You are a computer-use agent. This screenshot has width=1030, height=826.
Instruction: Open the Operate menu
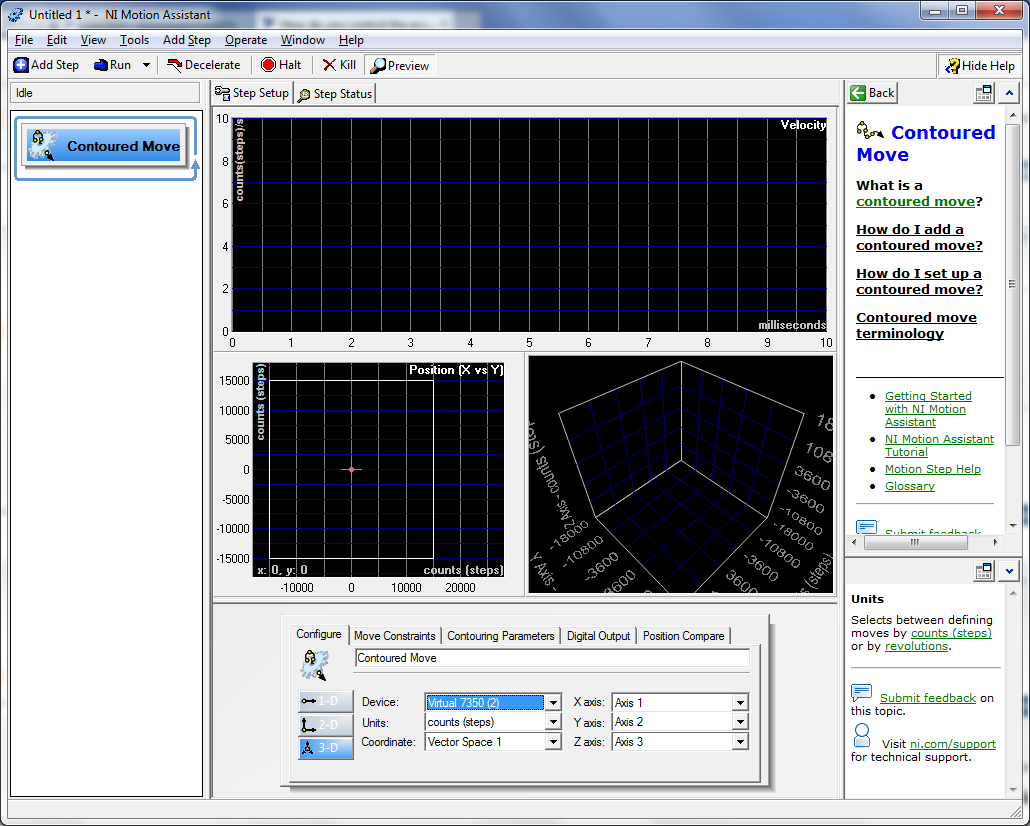pyautogui.click(x=246, y=40)
